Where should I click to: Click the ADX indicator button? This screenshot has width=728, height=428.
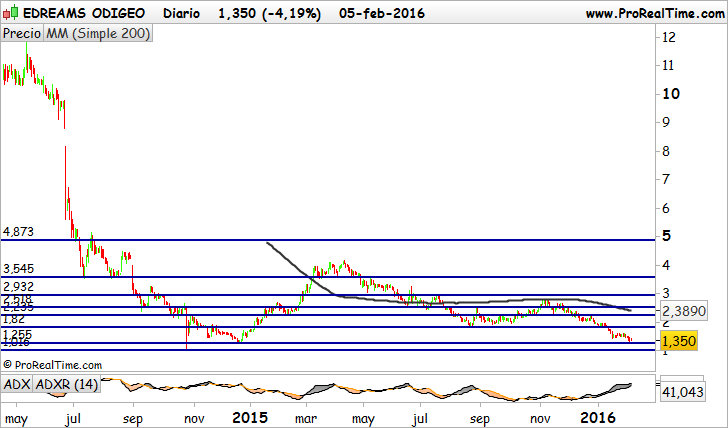click(17, 384)
